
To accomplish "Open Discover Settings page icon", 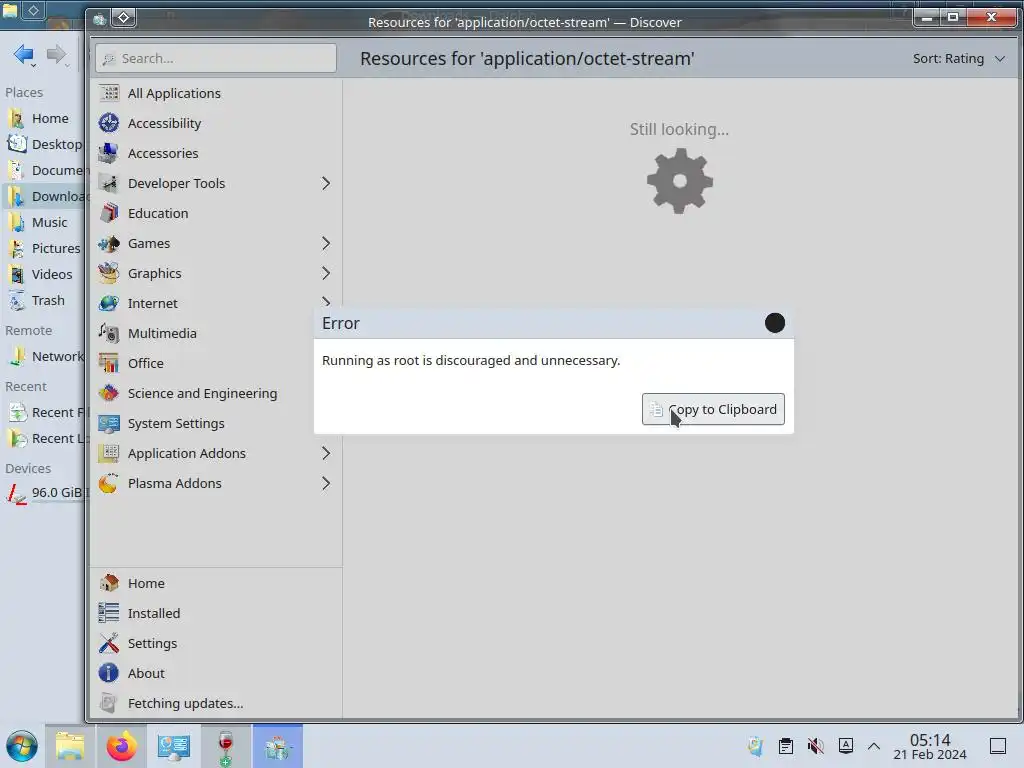I will tap(109, 643).
